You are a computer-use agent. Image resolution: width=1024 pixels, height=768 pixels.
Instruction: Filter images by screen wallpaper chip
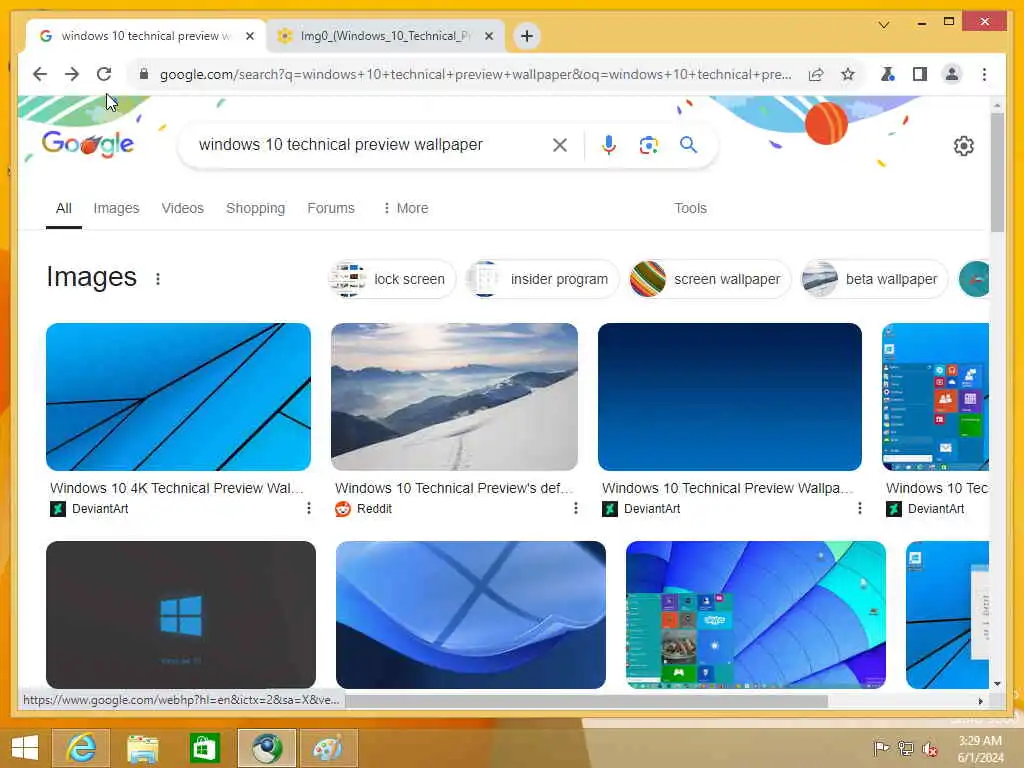(x=709, y=279)
